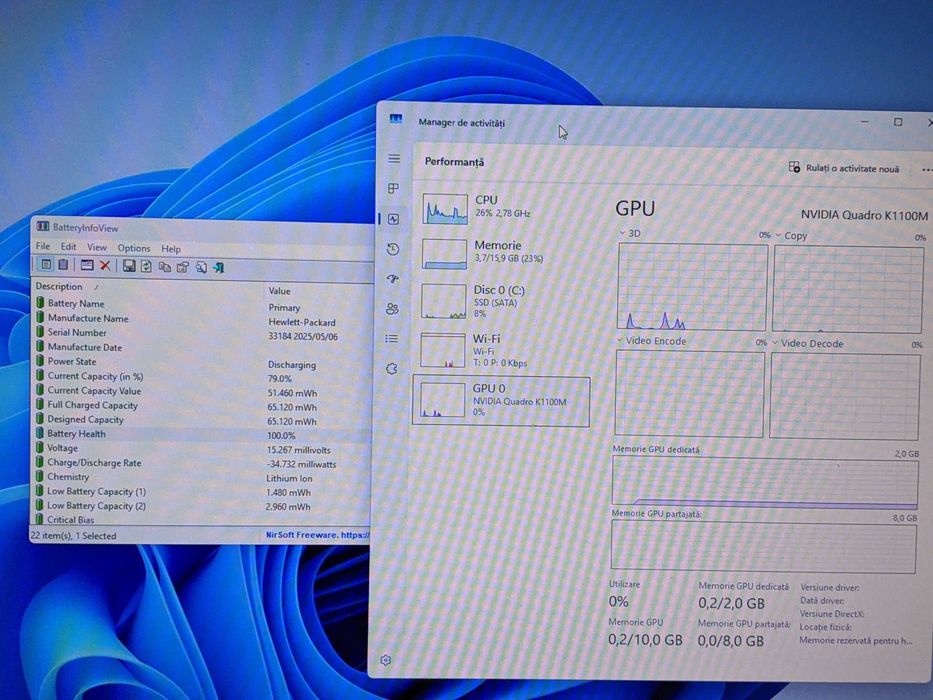Select the Critical Bias row
Viewport: 933px width, 700px height.
point(202,520)
